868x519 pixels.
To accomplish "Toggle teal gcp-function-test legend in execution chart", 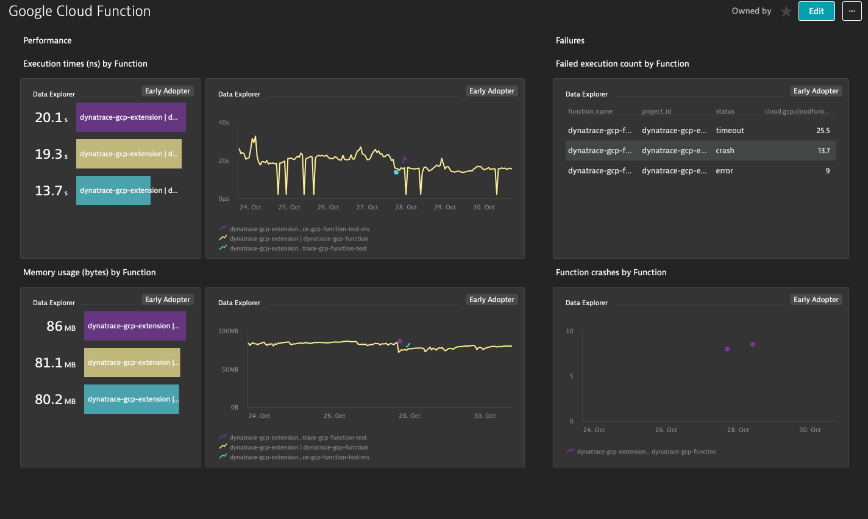I will click(x=293, y=248).
